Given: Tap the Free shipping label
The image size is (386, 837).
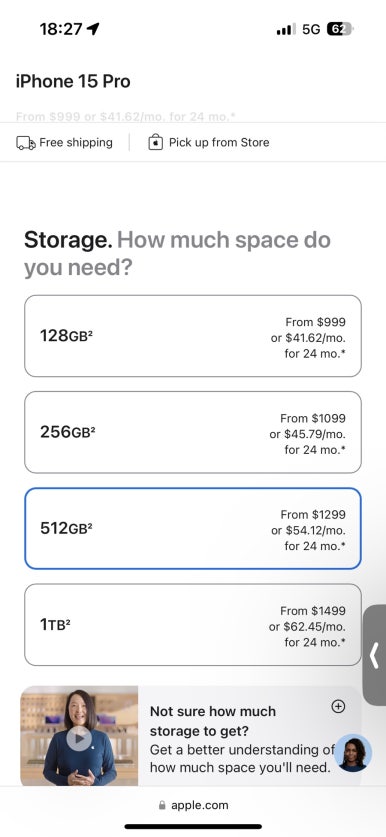Looking at the screenshot, I should [76, 143].
